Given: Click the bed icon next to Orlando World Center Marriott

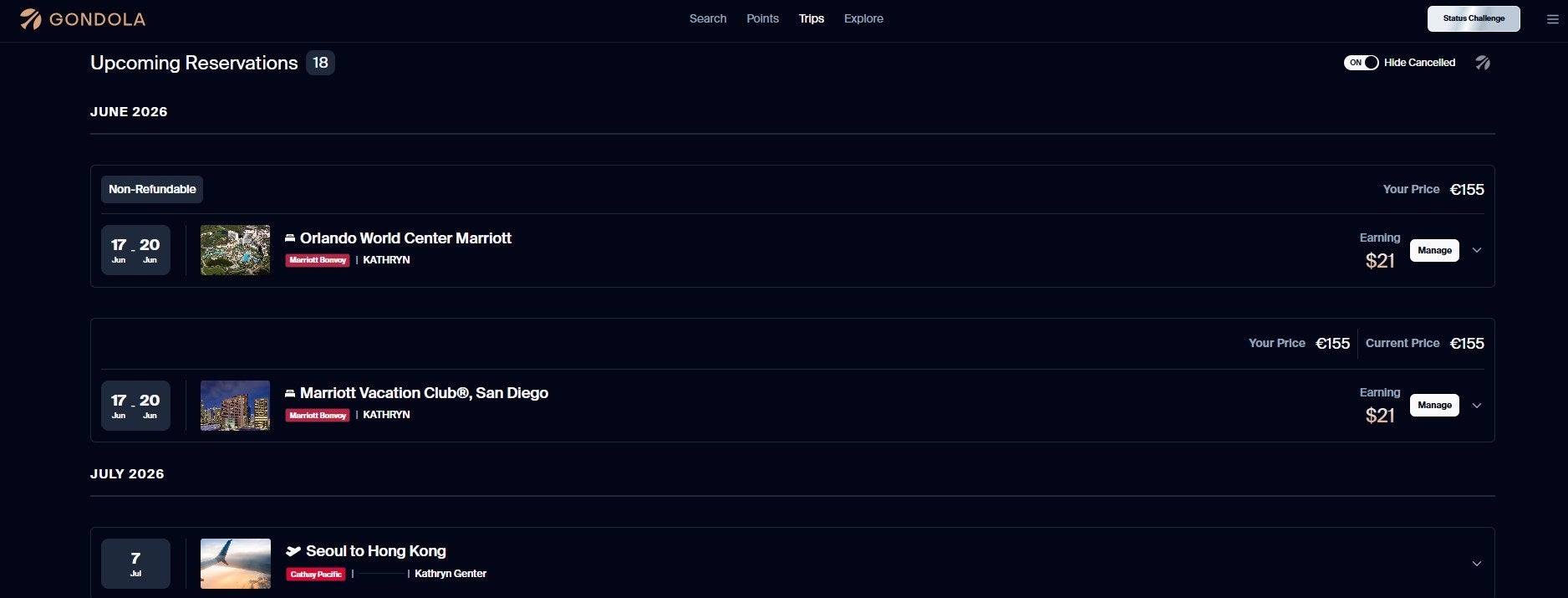Looking at the screenshot, I should coord(290,238).
